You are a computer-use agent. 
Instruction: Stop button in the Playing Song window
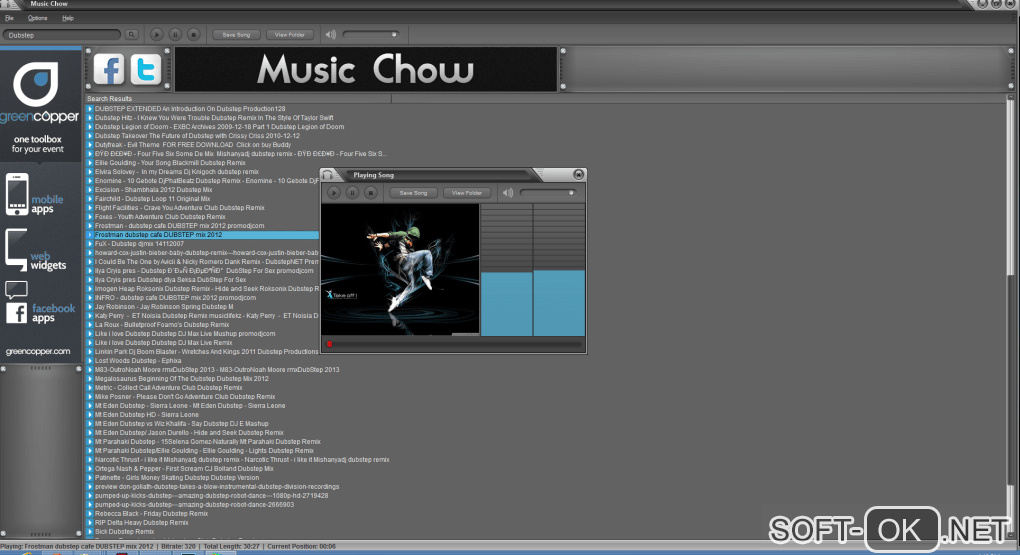pyautogui.click(x=370, y=193)
